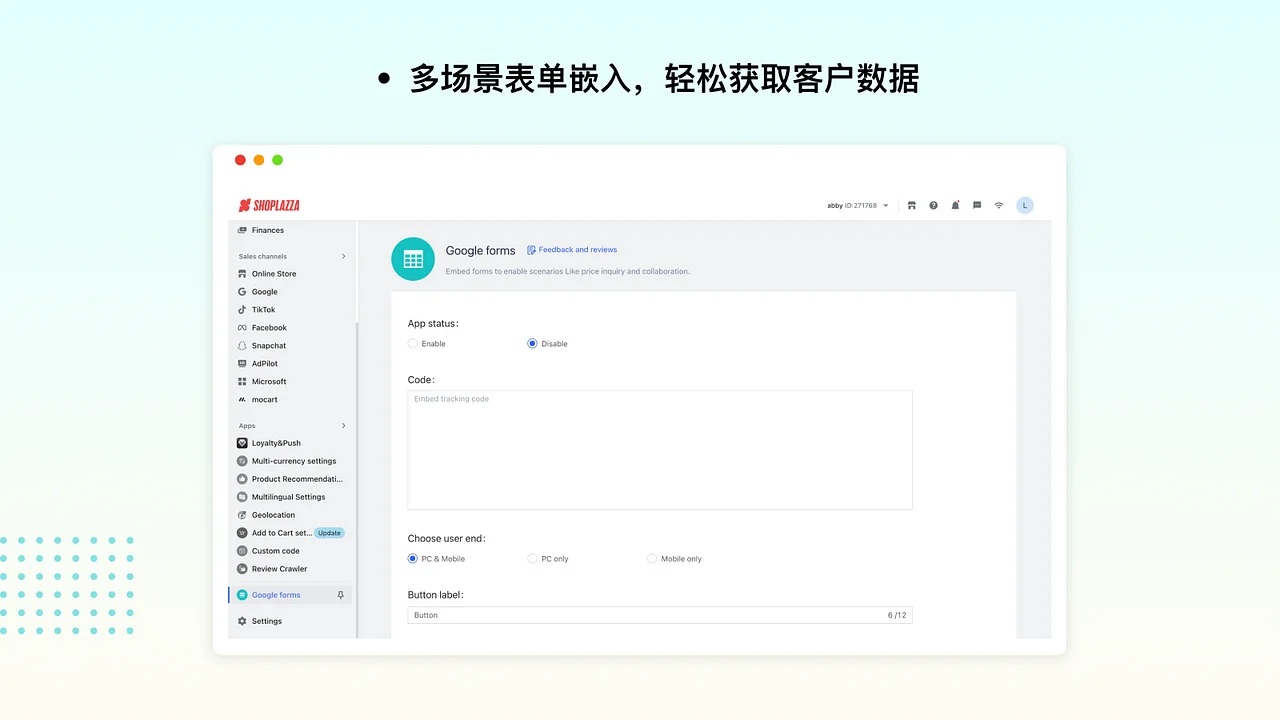Choose PC only user end
The image size is (1280, 720).
pyautogui.click(x=532, y=559)
